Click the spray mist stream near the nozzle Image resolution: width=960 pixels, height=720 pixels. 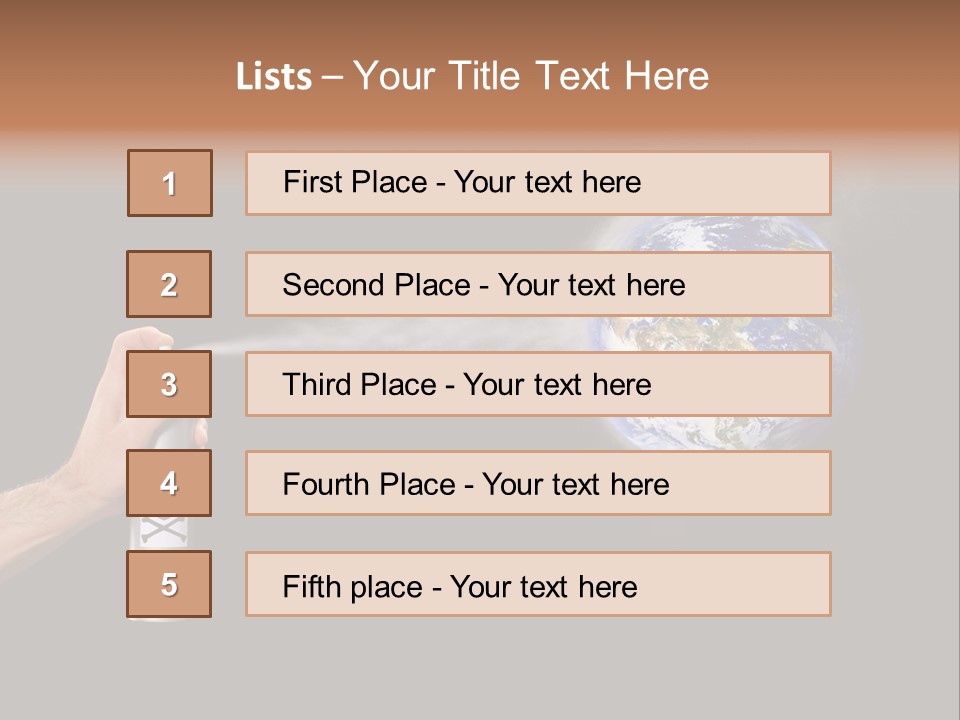(x=228, y=347)
